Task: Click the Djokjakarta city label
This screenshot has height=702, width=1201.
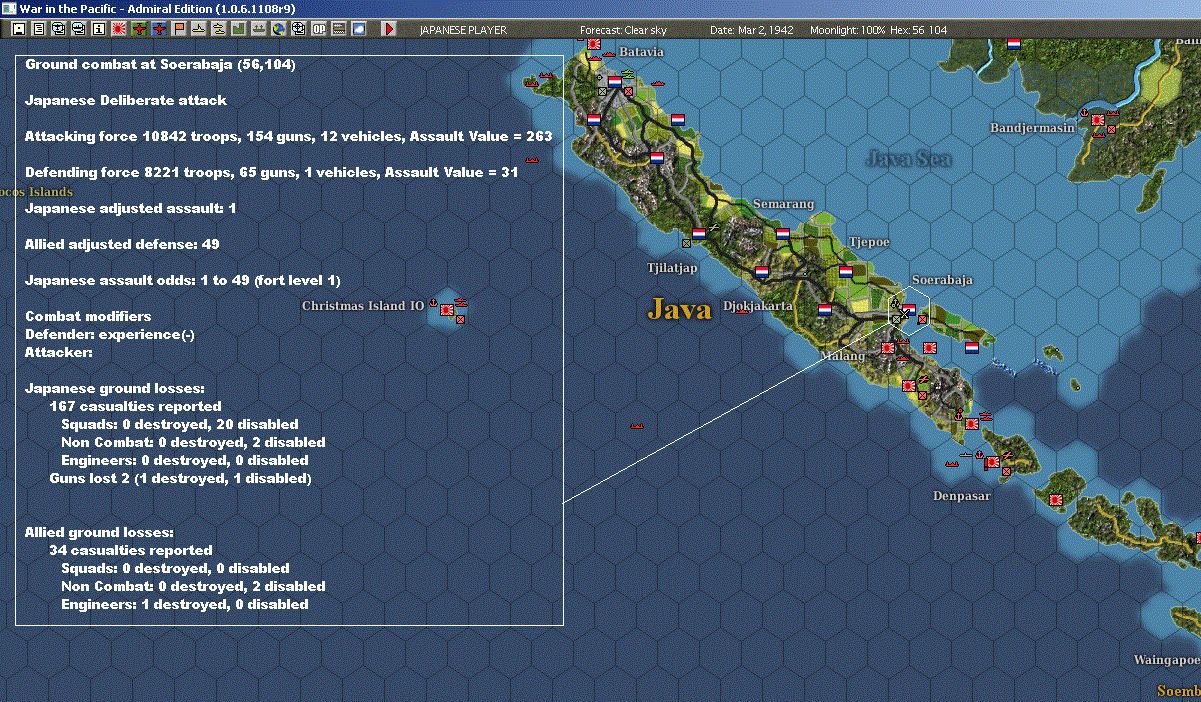Action: pyautogui.click(x=757, y=306)
